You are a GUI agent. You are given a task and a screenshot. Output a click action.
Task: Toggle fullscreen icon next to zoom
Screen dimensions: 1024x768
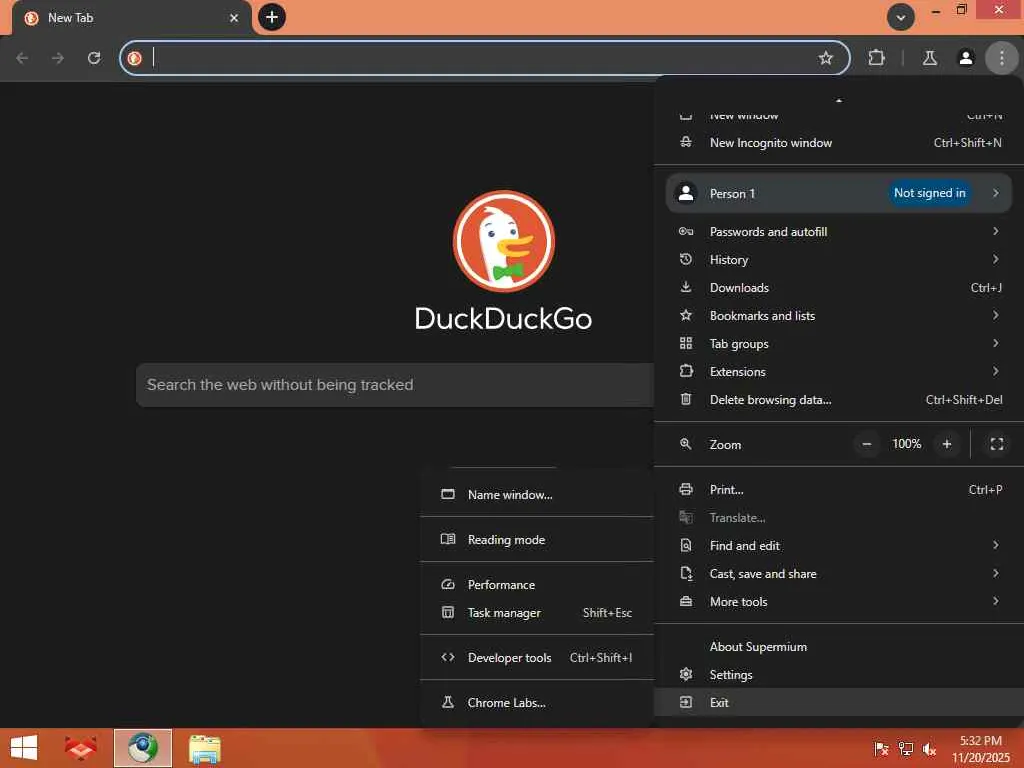(997, 444)
